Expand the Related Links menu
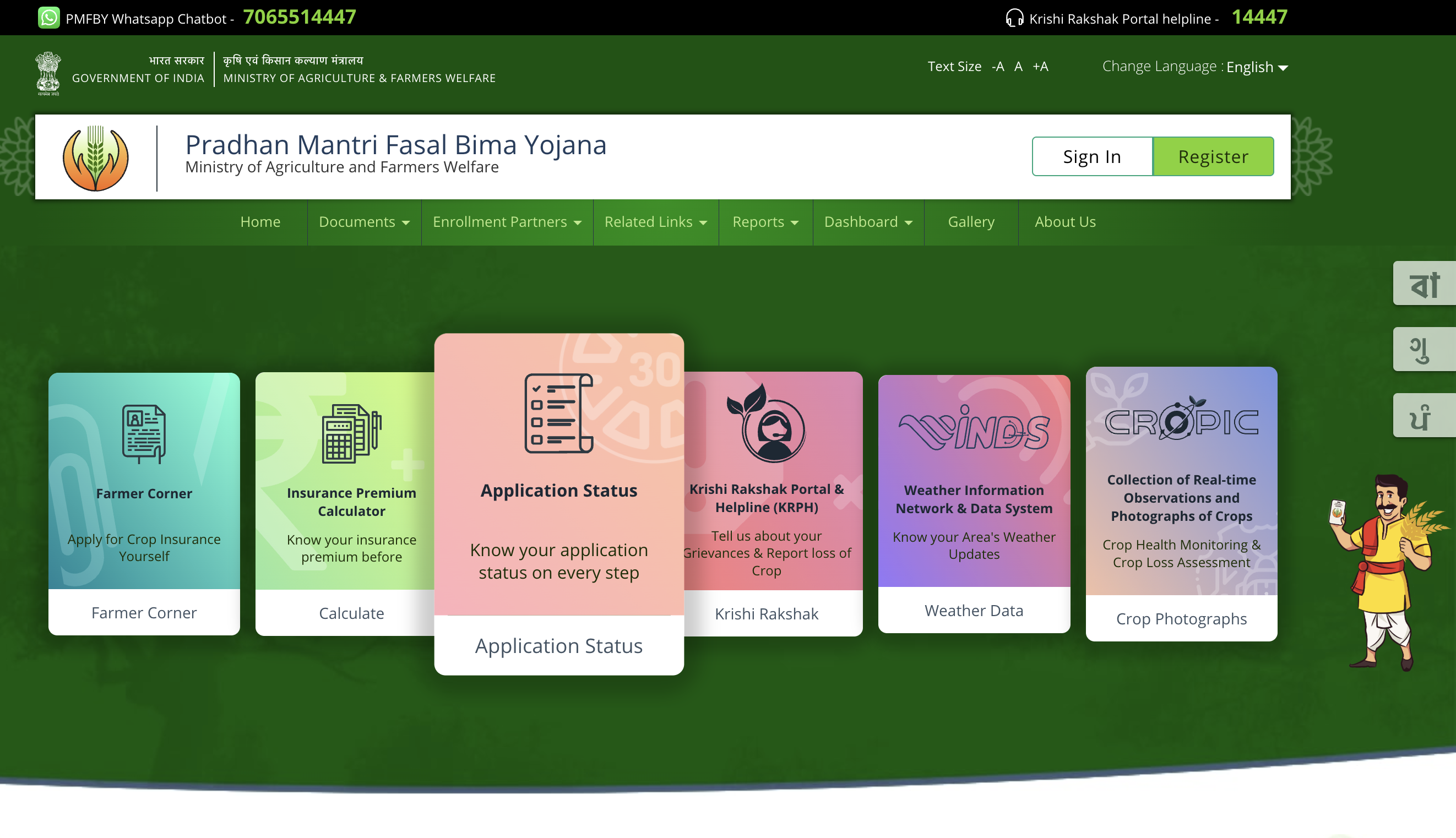The height and width of the screenshot is (838, 1456). pos(655,222)
